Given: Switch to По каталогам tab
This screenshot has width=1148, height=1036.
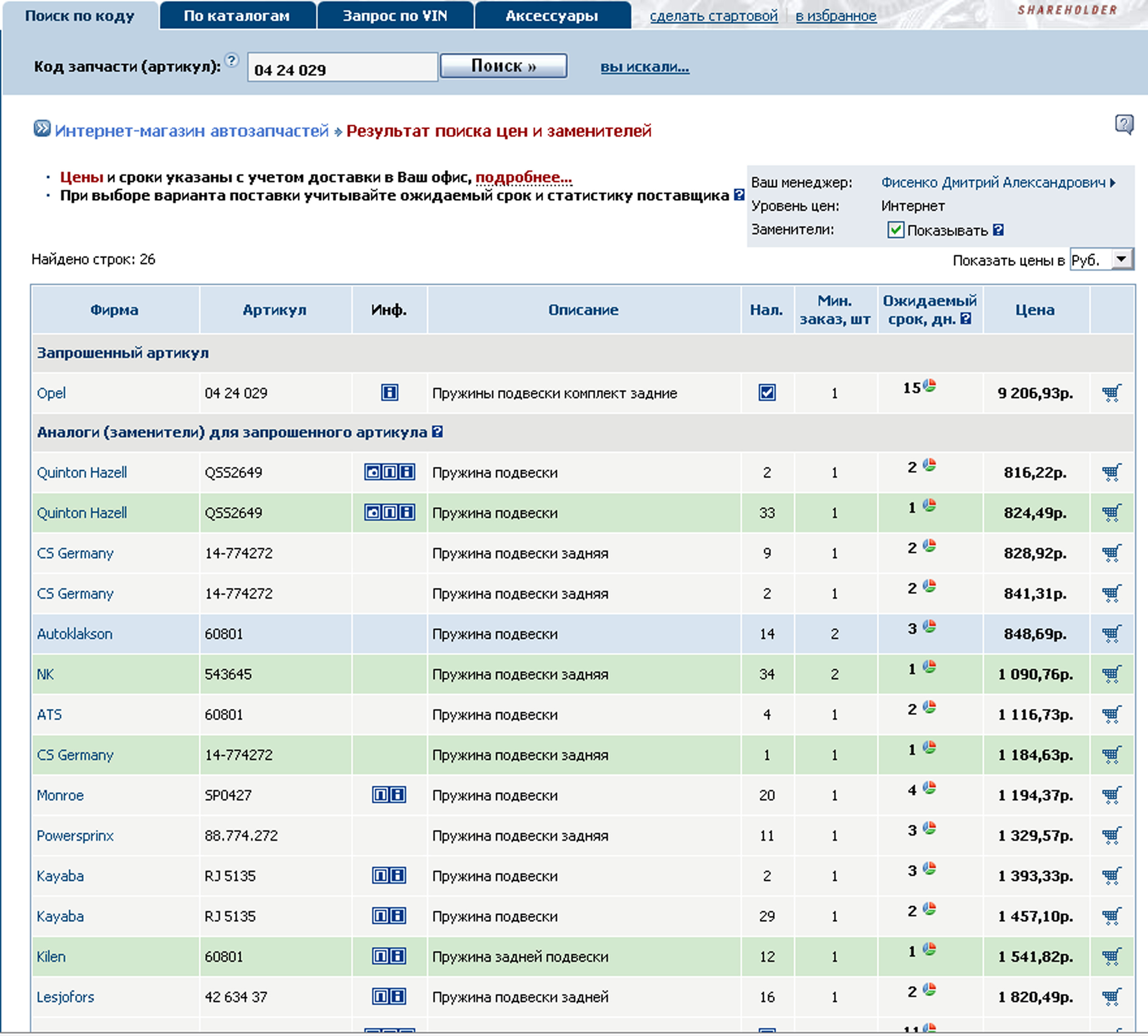Looking at the screenshot, I should click(x=237, y=15).
